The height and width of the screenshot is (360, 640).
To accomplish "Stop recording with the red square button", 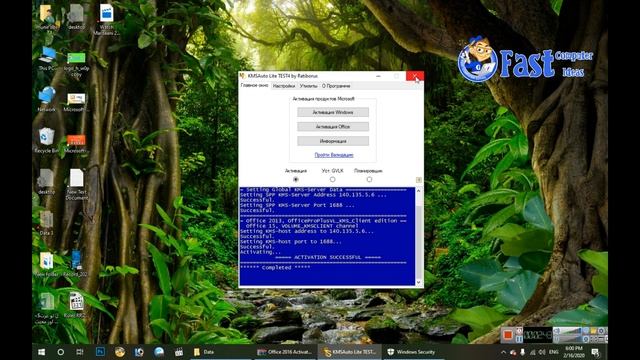I will click(x=507, y=335).
